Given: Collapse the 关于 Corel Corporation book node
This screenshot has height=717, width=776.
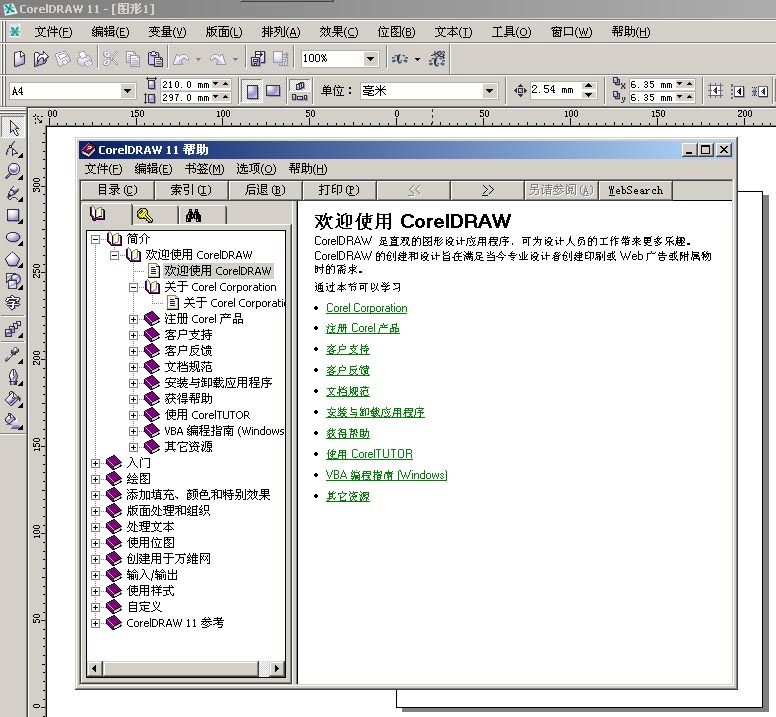Looking at the screenshot, I should 134,287.
